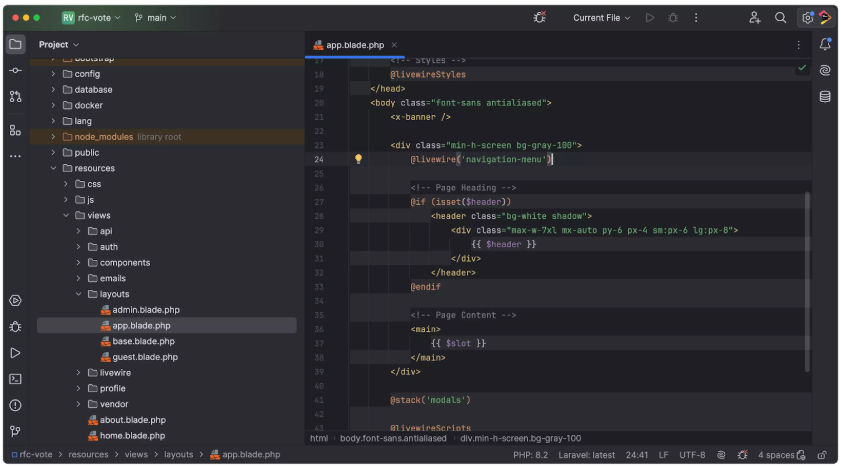This screenshot has height=466, width=841.
Task: Click resources in navigation bar path
Action: click(88, 455)
